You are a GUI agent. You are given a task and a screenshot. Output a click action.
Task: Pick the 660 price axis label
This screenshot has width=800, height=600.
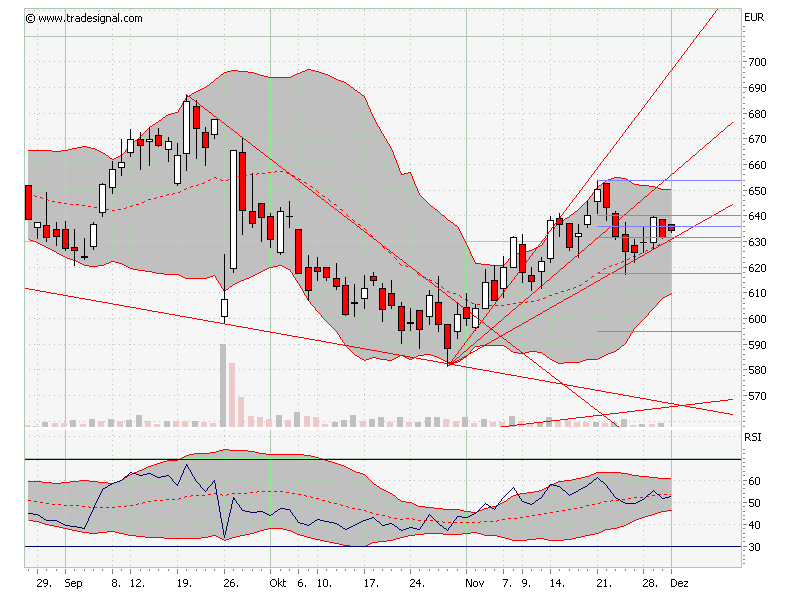757,165
